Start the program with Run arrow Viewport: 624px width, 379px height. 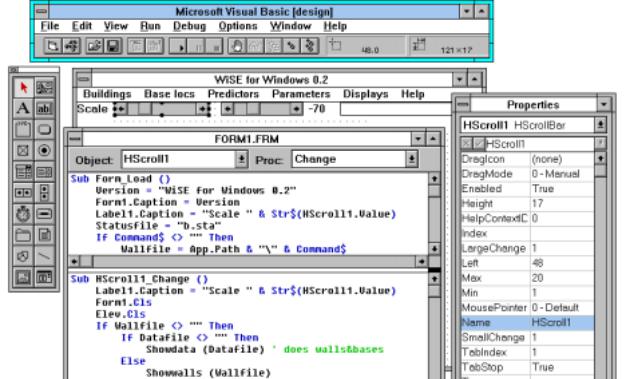coord(178,46)
